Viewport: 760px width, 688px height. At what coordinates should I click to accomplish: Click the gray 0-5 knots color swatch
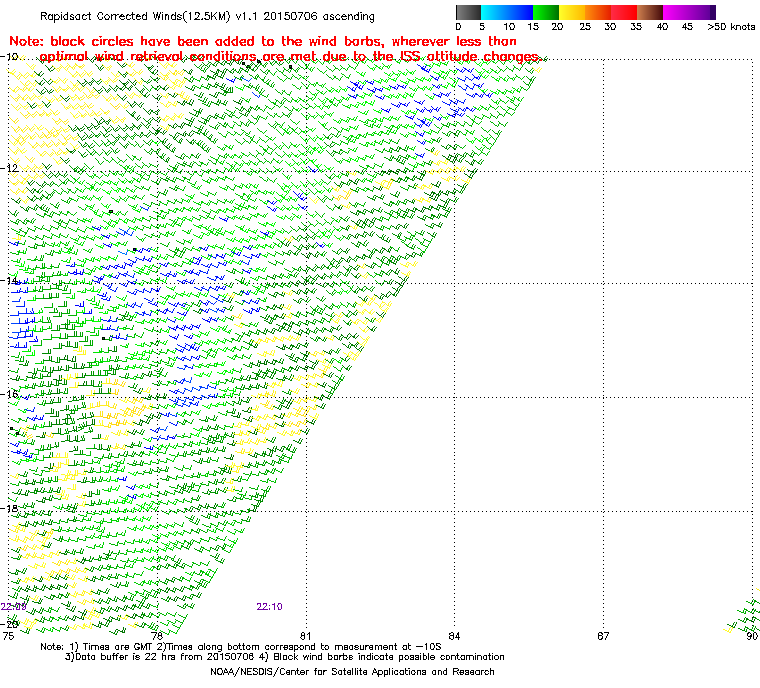(x=468, y=12)
